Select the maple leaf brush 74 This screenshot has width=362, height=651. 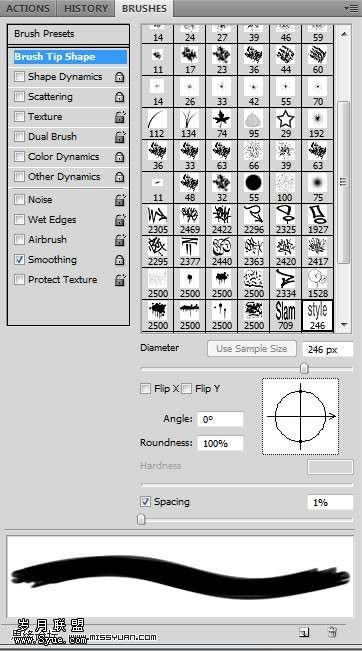pos(222,123)
